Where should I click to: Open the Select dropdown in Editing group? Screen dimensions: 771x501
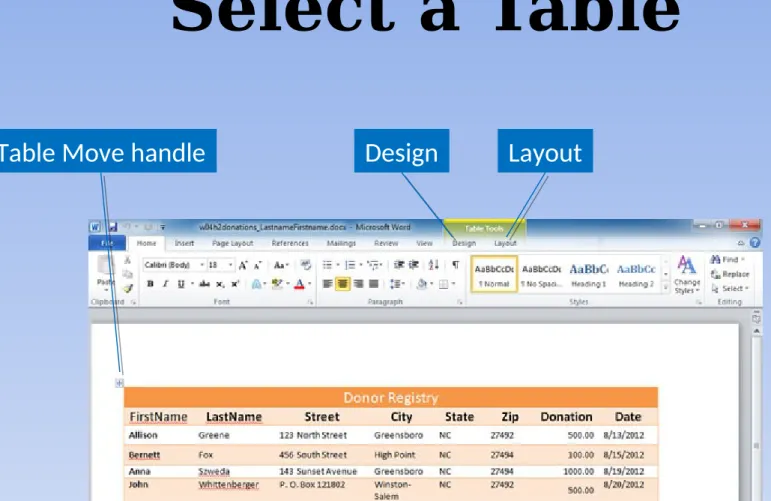pyautogui.click(x=730, y=289)
